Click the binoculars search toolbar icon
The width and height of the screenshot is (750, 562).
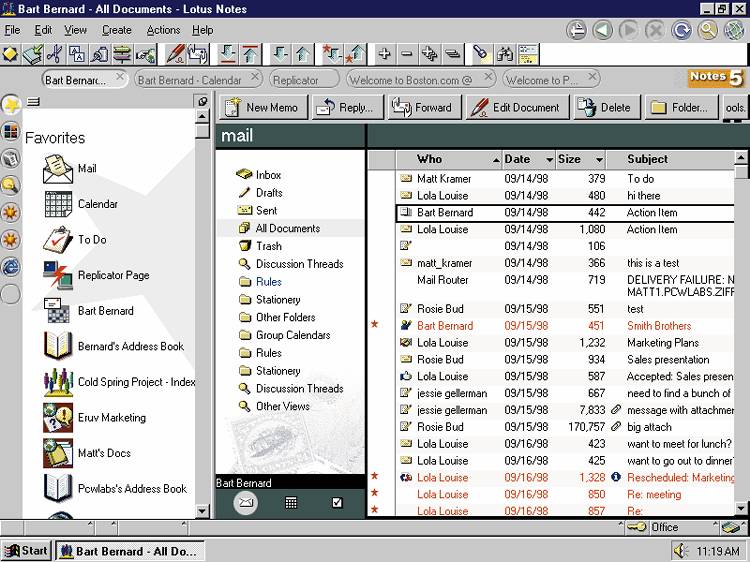point(504,54)
